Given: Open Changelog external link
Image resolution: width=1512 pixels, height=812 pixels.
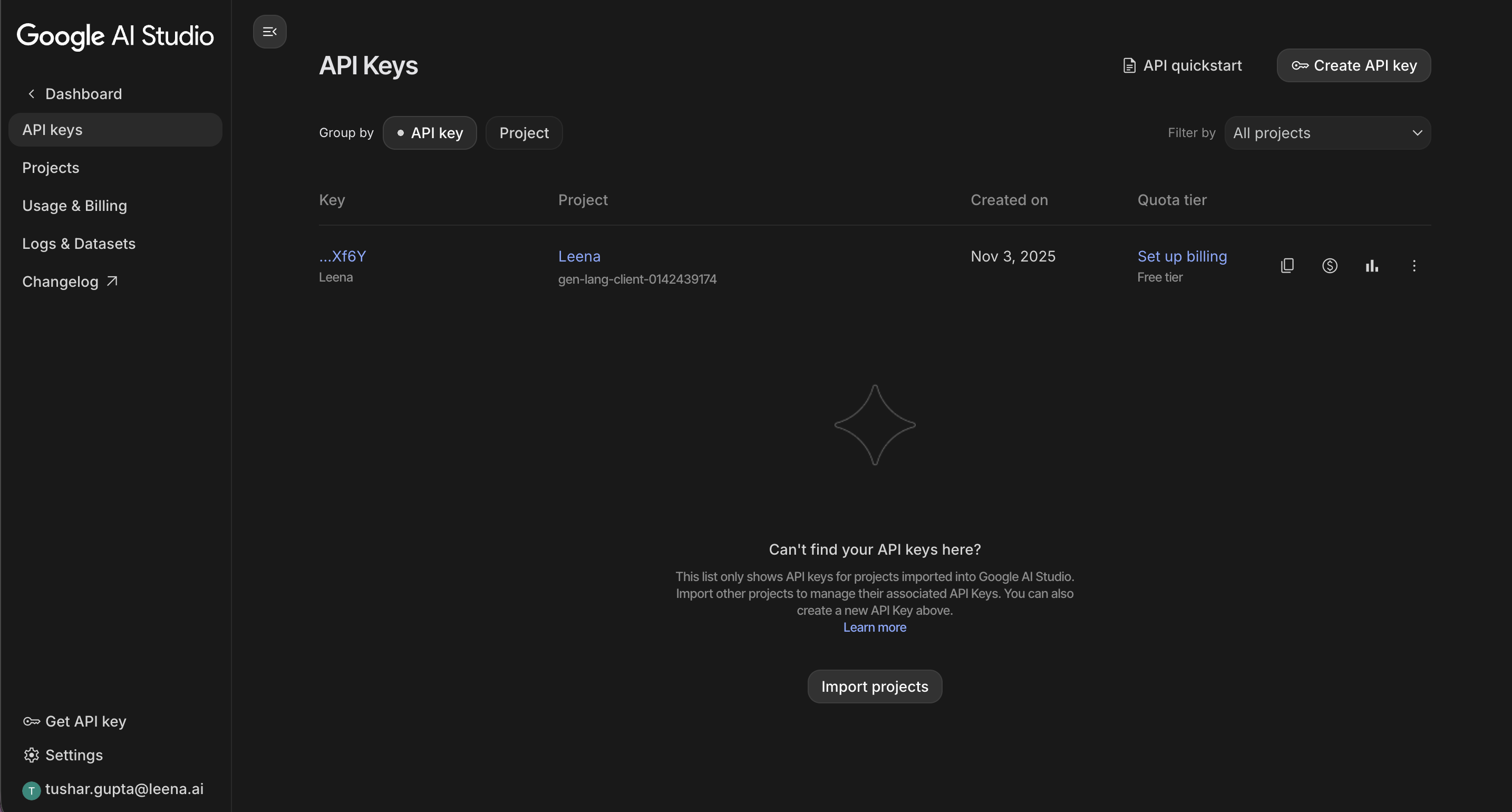Looking at the screenshot, I should coord(71,282).
